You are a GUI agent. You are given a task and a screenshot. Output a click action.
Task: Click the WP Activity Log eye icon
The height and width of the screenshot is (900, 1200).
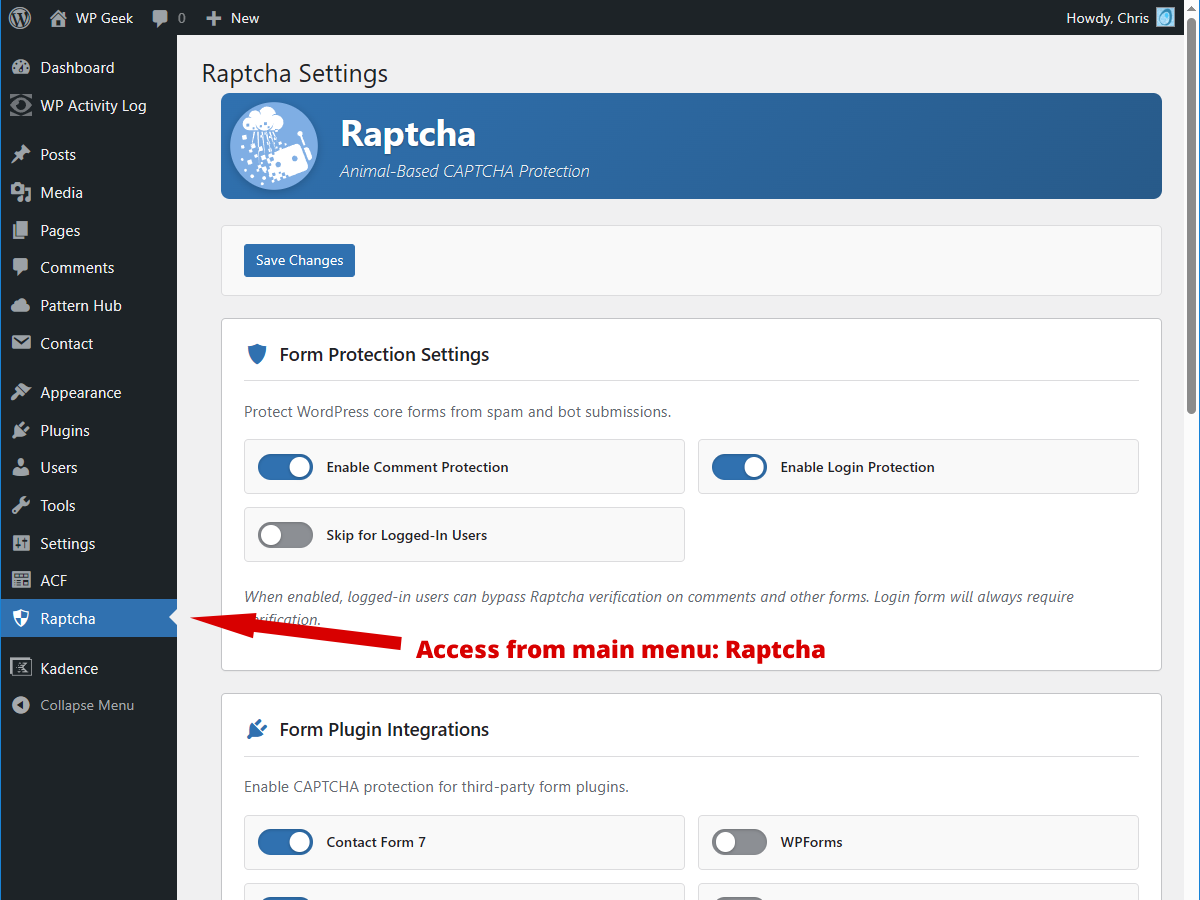pyautogui.click(x=21, y=105)
